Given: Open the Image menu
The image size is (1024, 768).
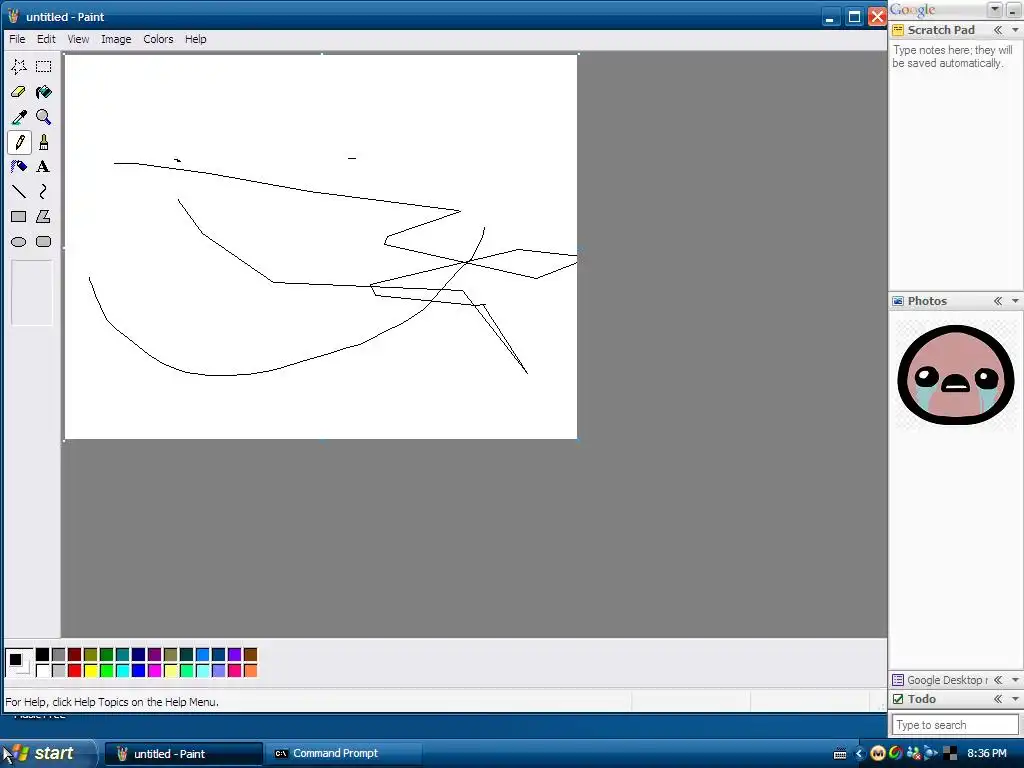Looking at the screenshot, I should [x=116, y=39].
